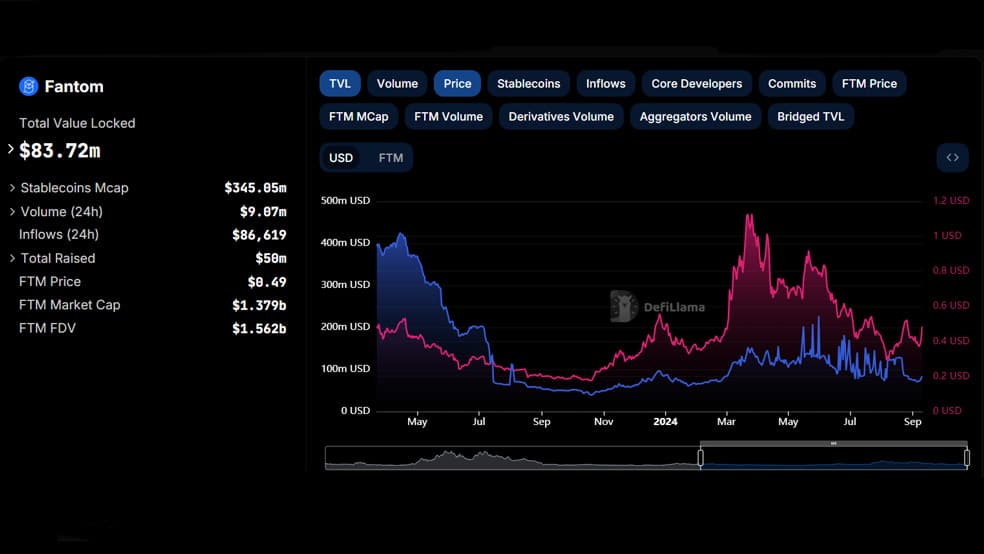
Task: Click the FTM FDV label
Action: 47,328
